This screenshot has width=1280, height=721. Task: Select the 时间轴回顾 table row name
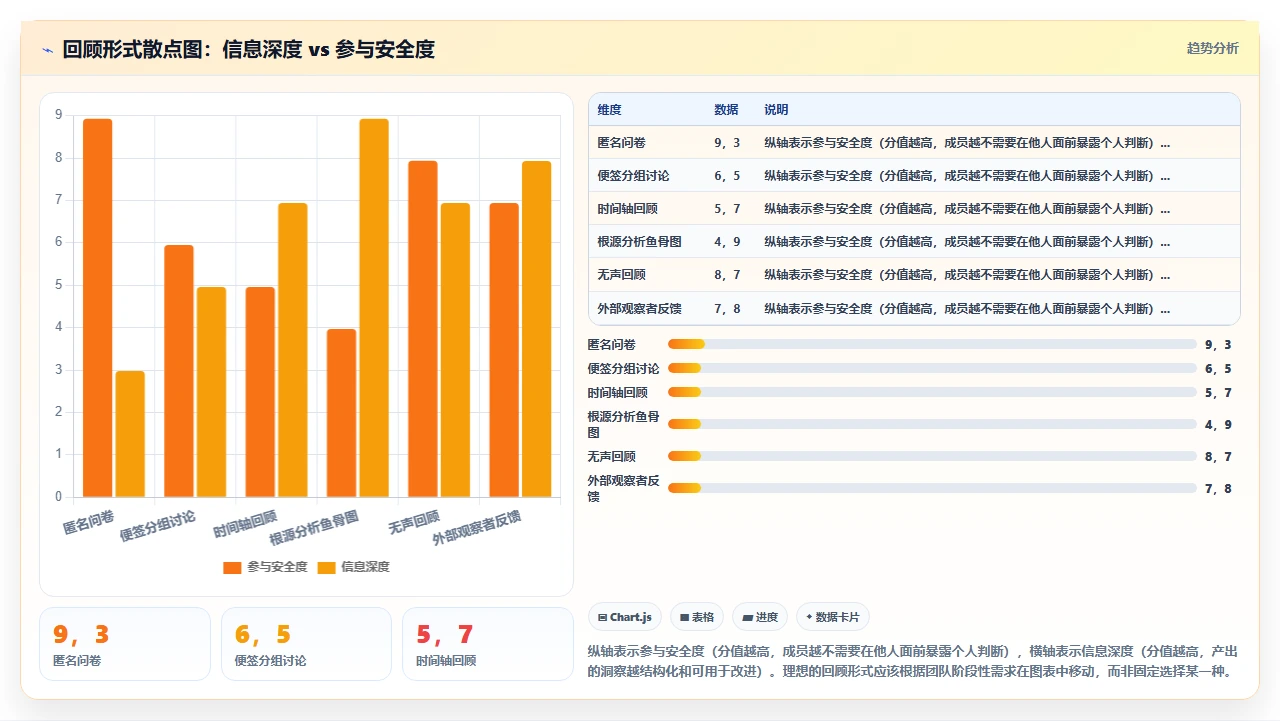pyautogui.click(x=628, y=209)
